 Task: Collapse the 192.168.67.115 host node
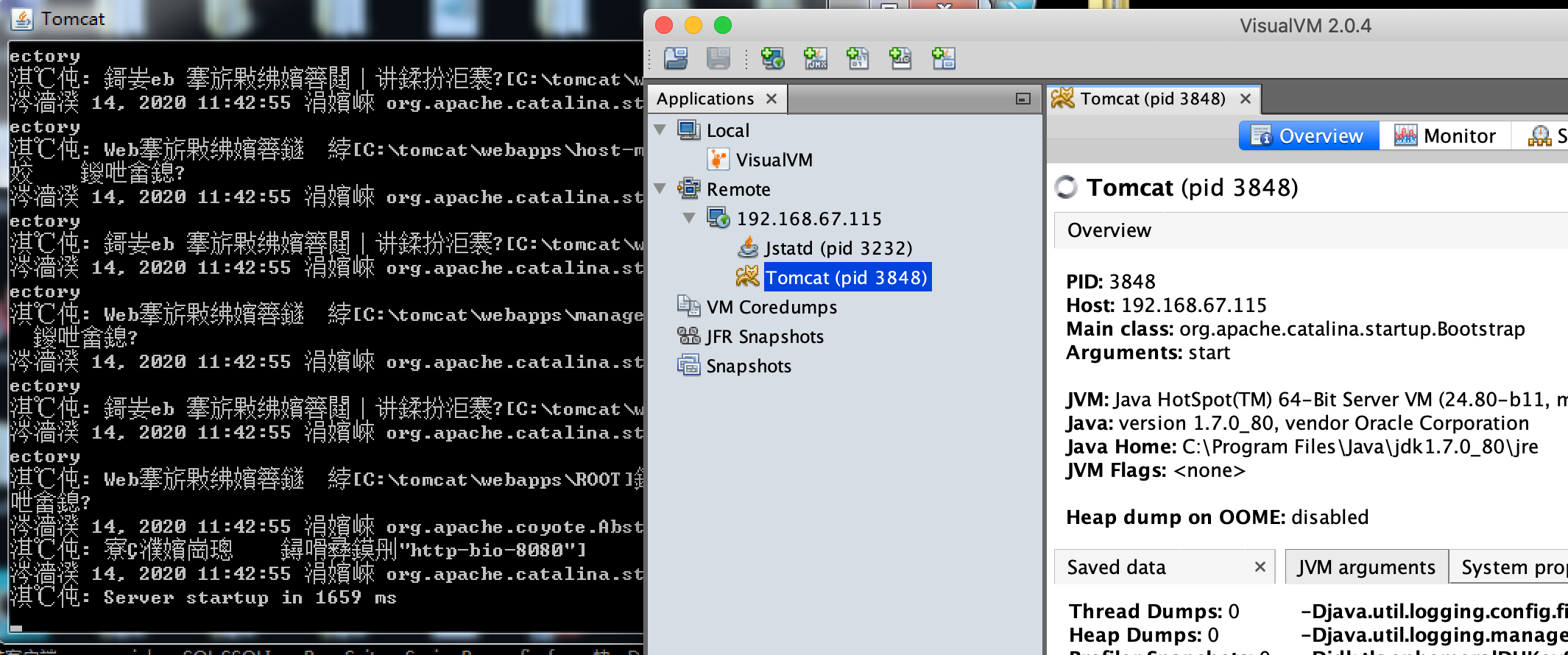pos(690,219)
